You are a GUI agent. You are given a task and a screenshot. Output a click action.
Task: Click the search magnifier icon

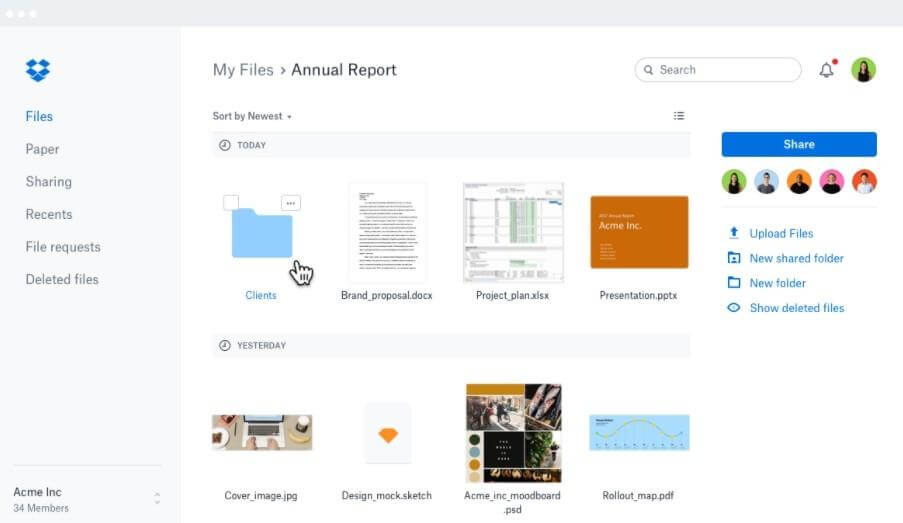[648, 70]
